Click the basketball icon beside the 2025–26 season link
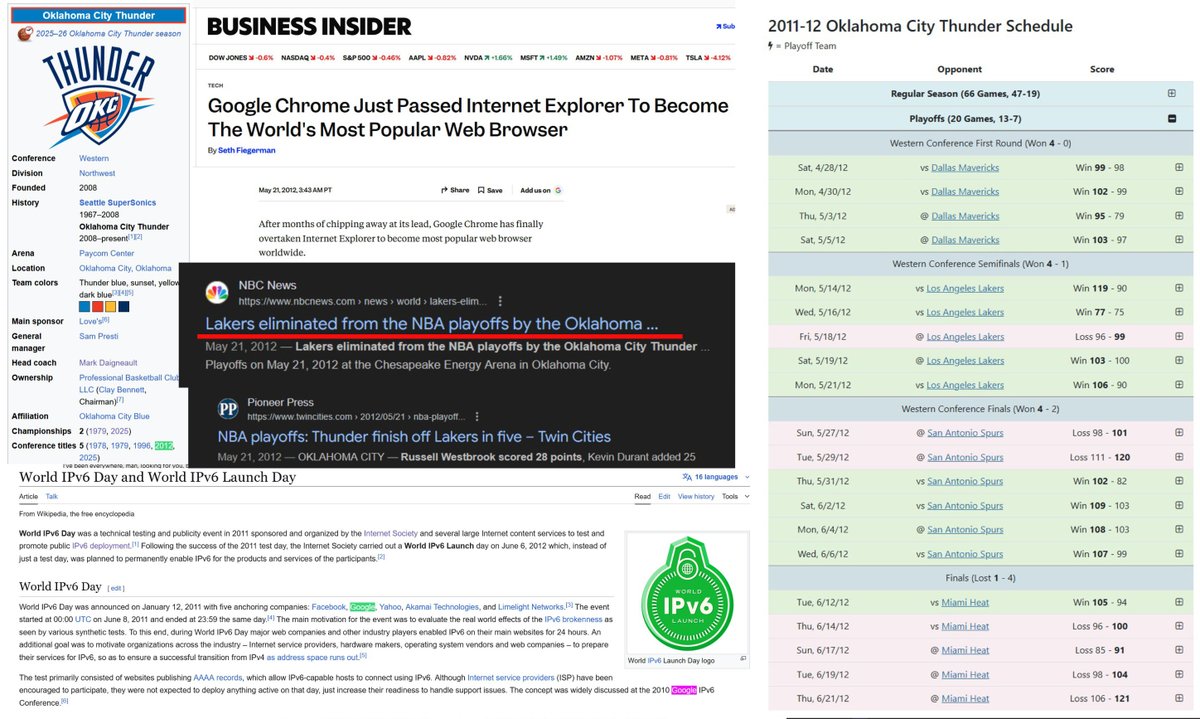The image size is (1200, 719). tap(25, 33)
